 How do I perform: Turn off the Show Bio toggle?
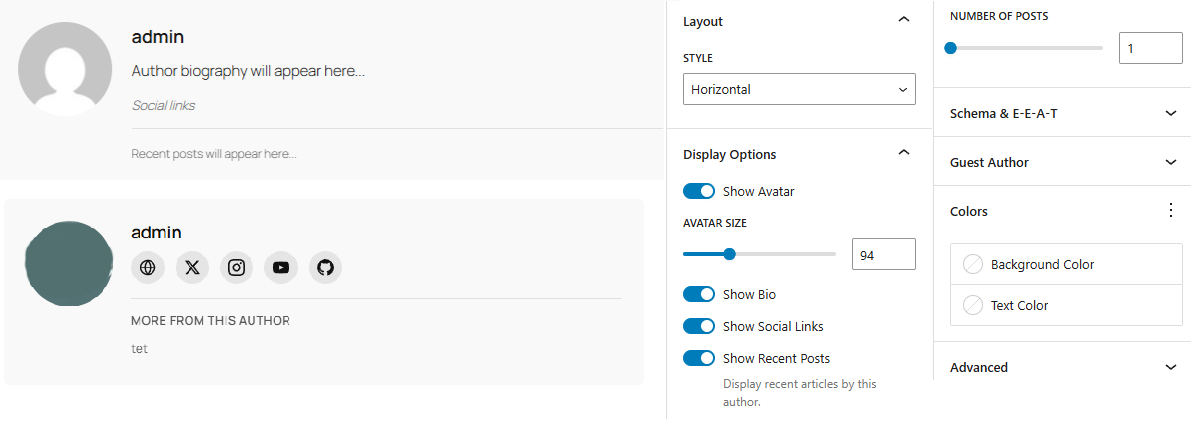[699, 294]
